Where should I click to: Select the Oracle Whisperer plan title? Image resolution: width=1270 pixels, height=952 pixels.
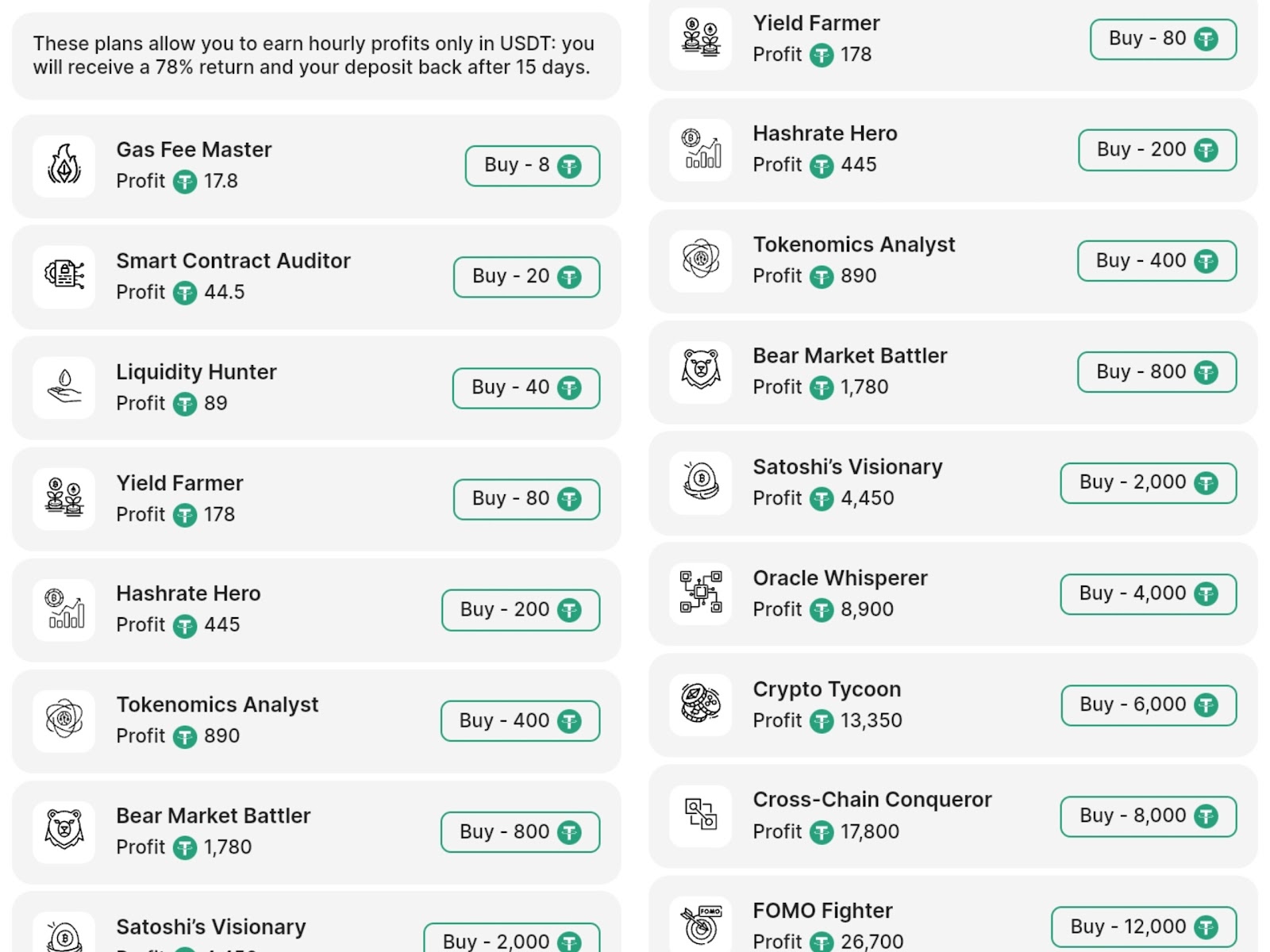(840, 578)
